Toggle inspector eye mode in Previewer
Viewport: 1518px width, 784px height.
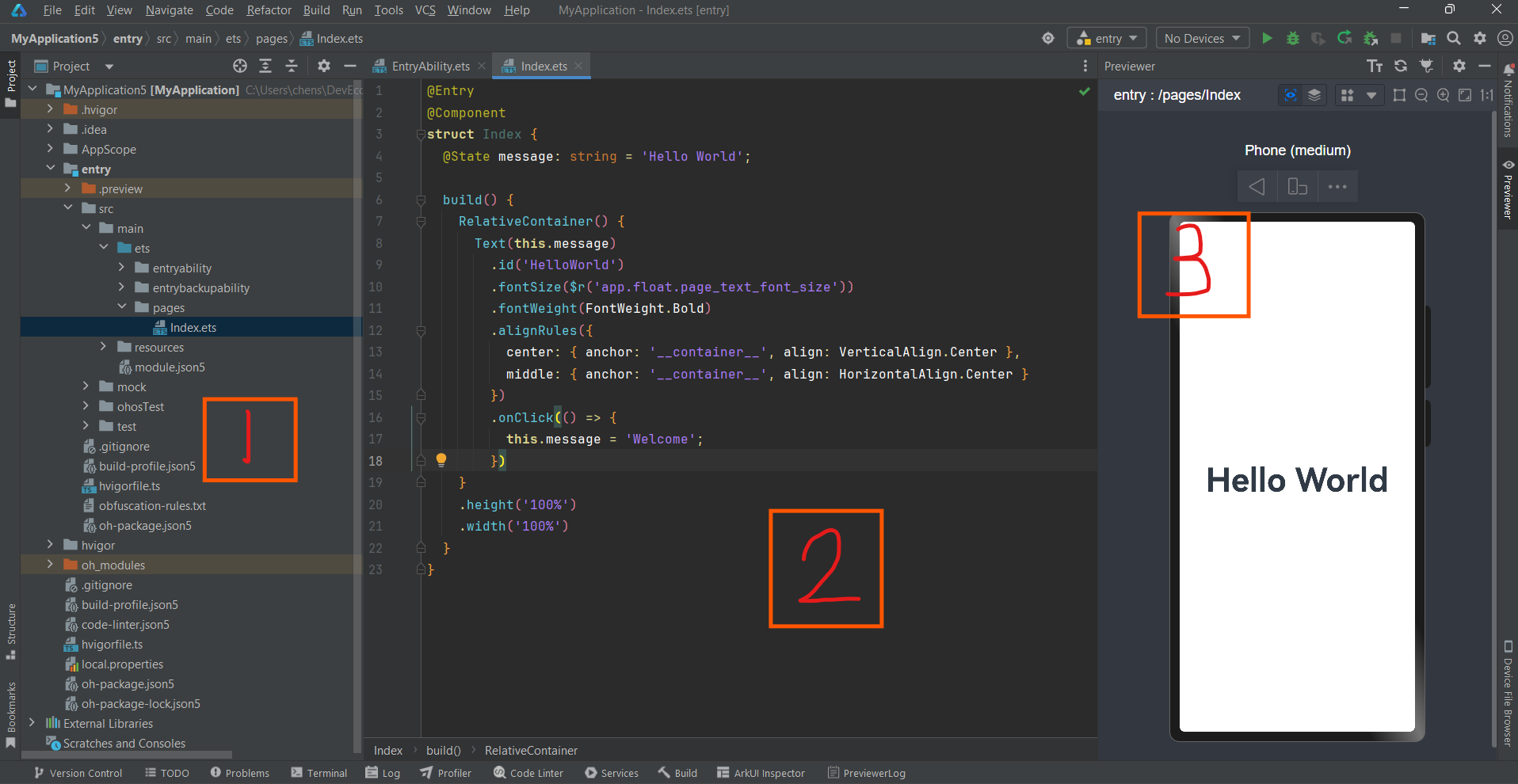click(x=1291, y=95)
